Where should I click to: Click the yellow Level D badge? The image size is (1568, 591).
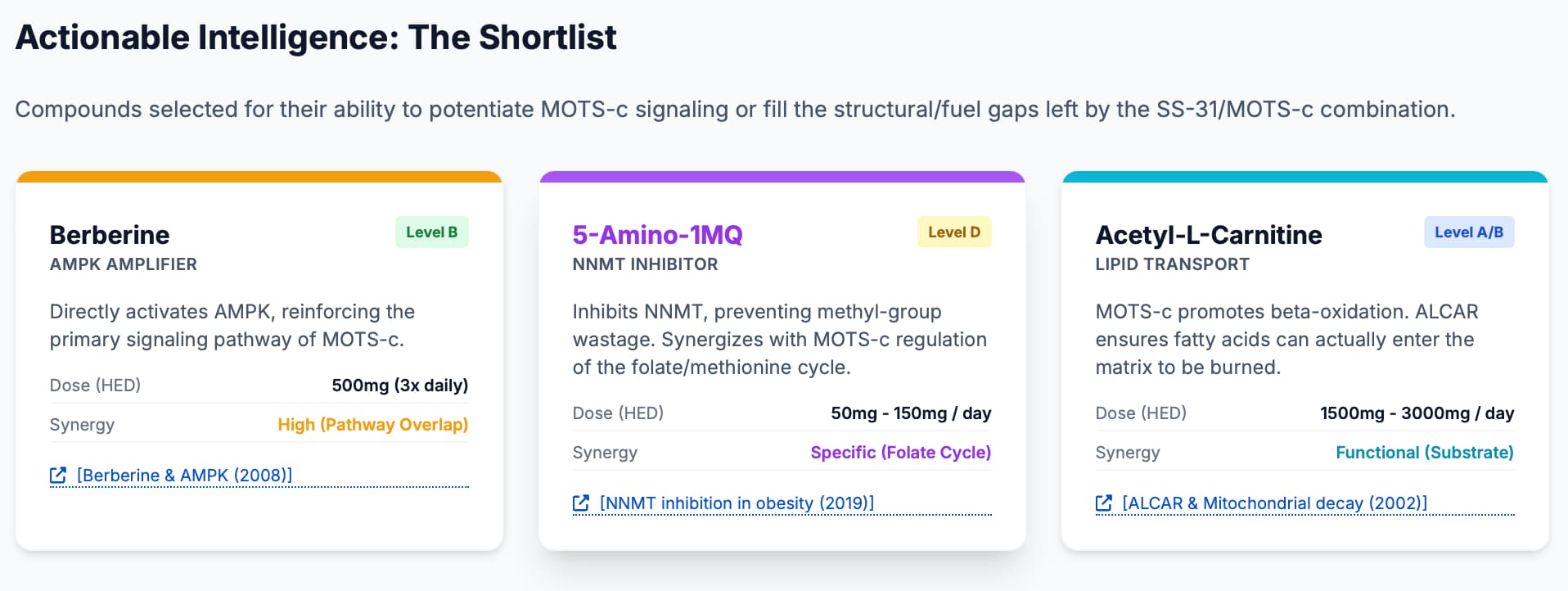point(953,232)
